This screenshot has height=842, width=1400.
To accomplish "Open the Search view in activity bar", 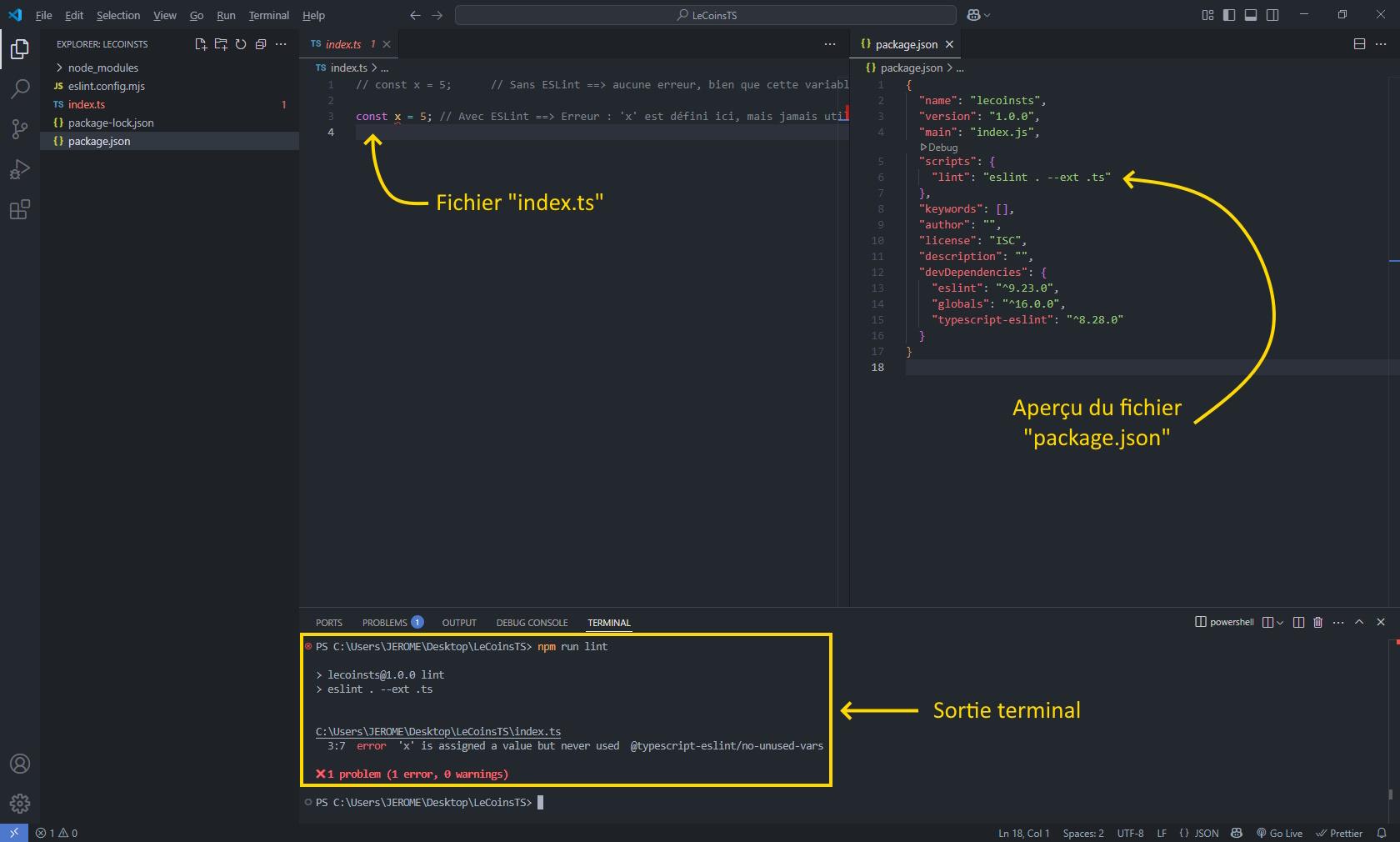I will pyautogui.click(x=20, y=89).
